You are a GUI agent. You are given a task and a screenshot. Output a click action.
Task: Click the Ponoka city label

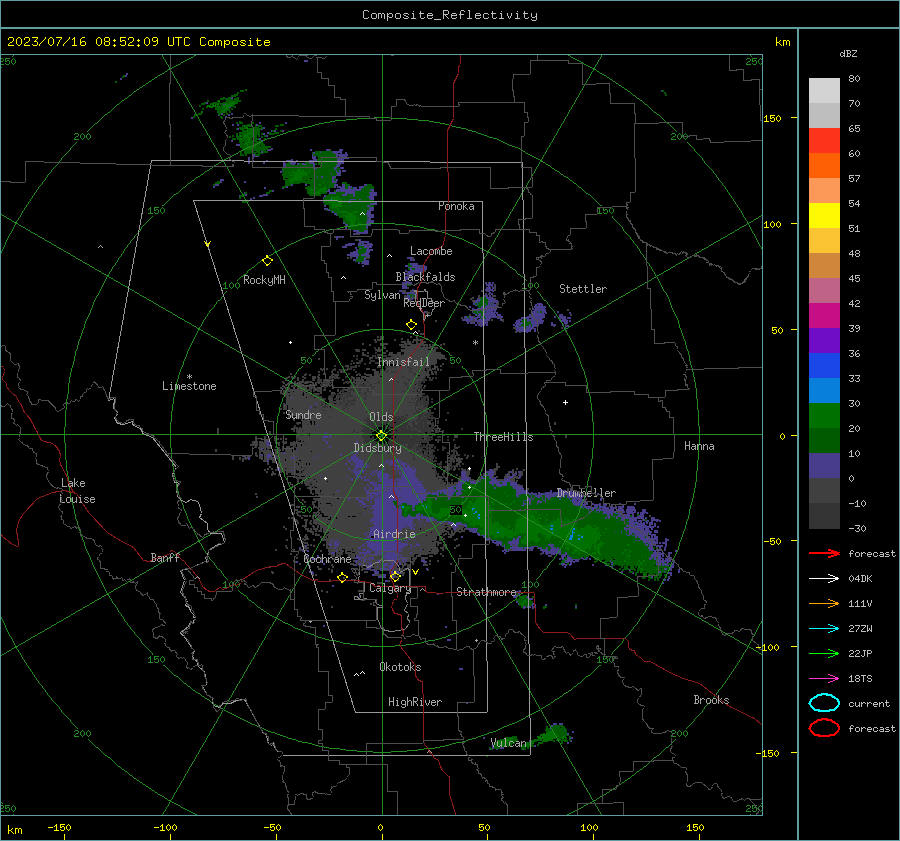[456, 206]
